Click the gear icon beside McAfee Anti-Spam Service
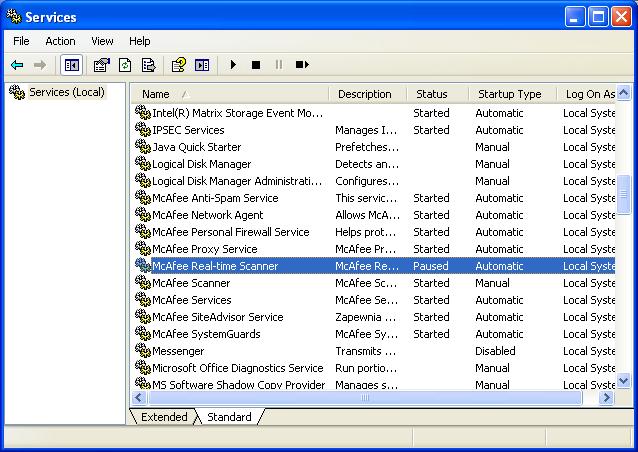This screenshot has width=638, height=452. tap(143, 198)
